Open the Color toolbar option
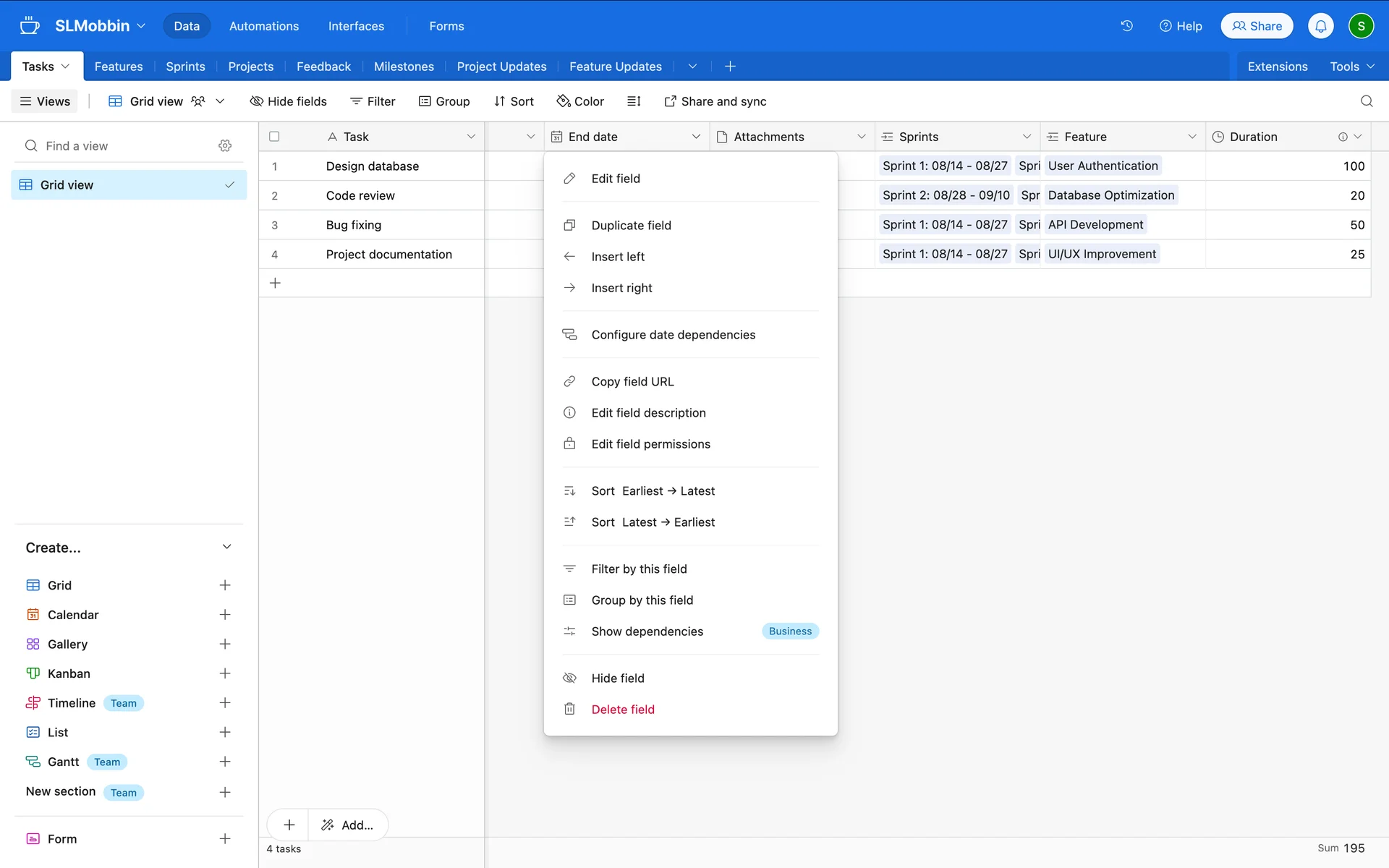1389x868 pixels. point(580,101)
